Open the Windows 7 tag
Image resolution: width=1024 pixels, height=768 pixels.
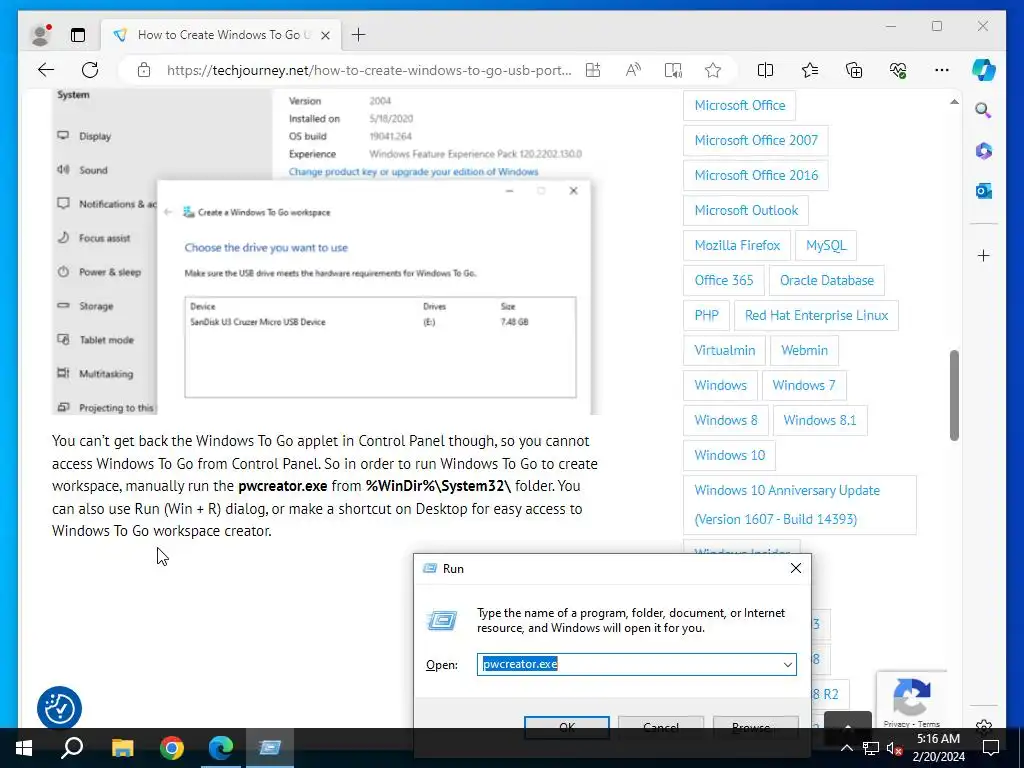pos(804,385)
